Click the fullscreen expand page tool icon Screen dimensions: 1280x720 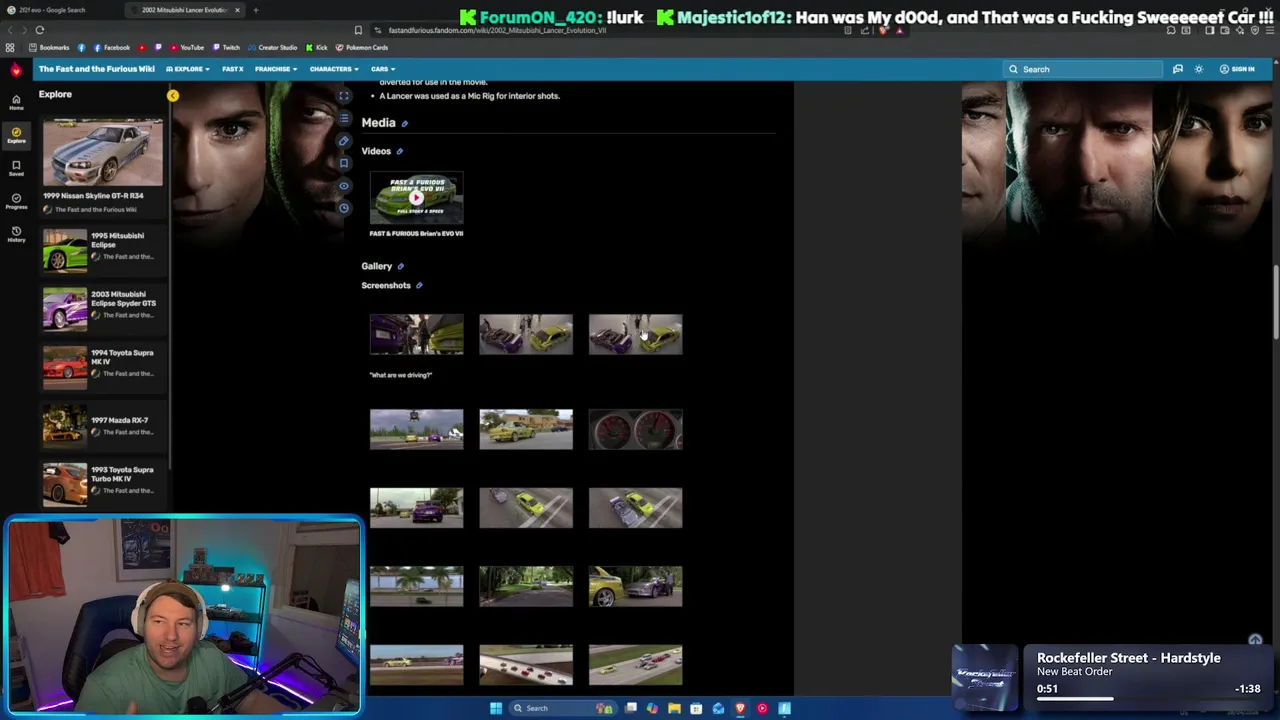point(343,96)
